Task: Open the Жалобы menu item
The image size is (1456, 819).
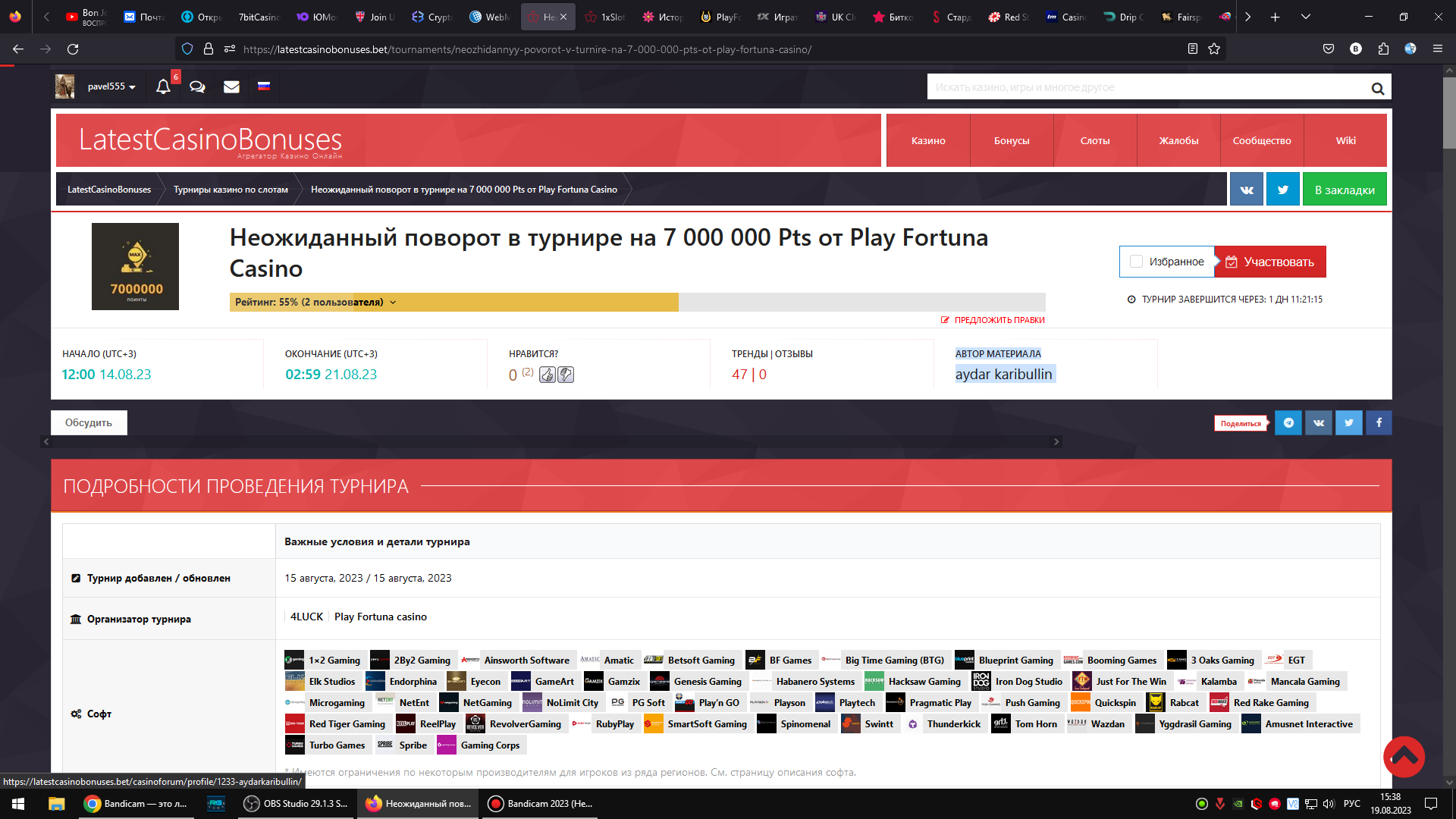Action: pyautogui.click(x=1178, y=140)
